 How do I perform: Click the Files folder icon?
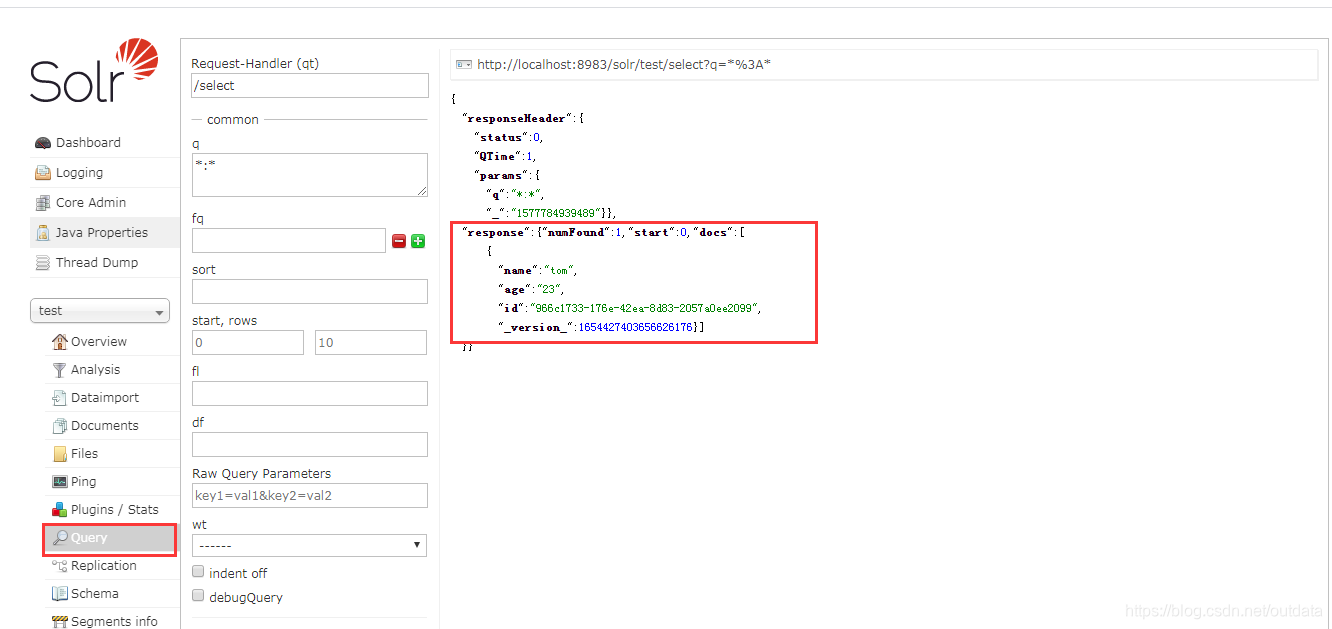[x=60, y=454]
